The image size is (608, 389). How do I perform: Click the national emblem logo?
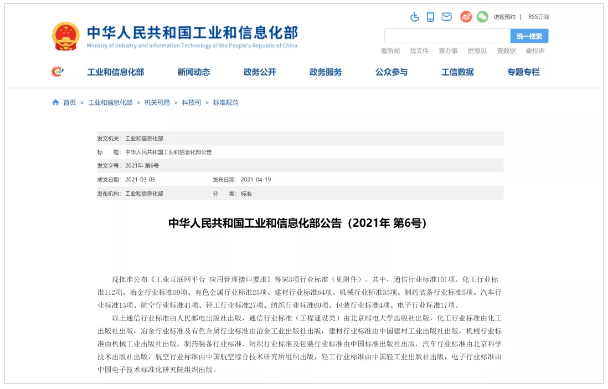(66, 36)
